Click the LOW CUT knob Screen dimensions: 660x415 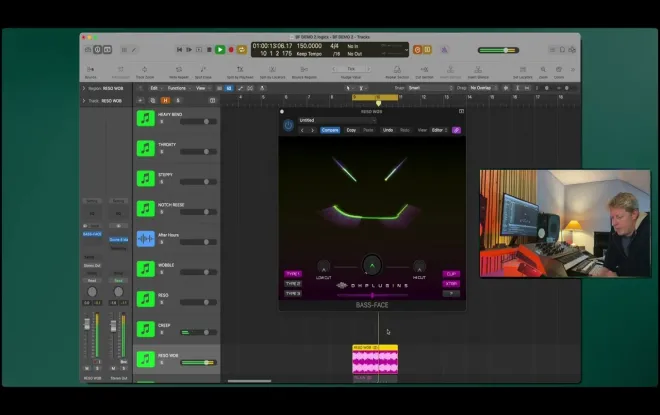pos(323,267)
